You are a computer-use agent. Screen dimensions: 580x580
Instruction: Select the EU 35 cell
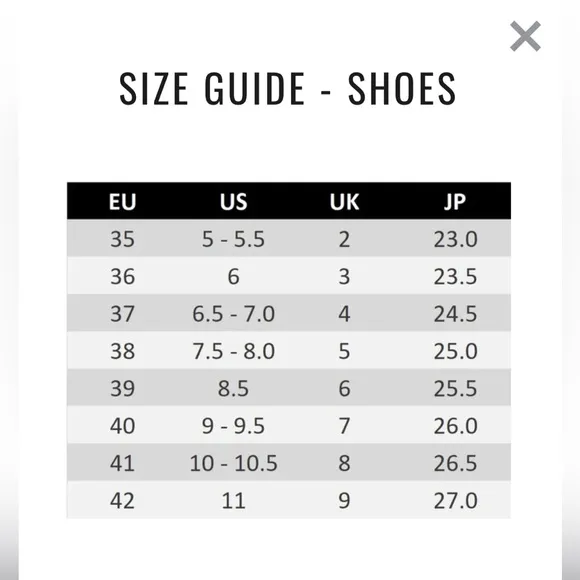pyautogui.click(x=122, y=239)
